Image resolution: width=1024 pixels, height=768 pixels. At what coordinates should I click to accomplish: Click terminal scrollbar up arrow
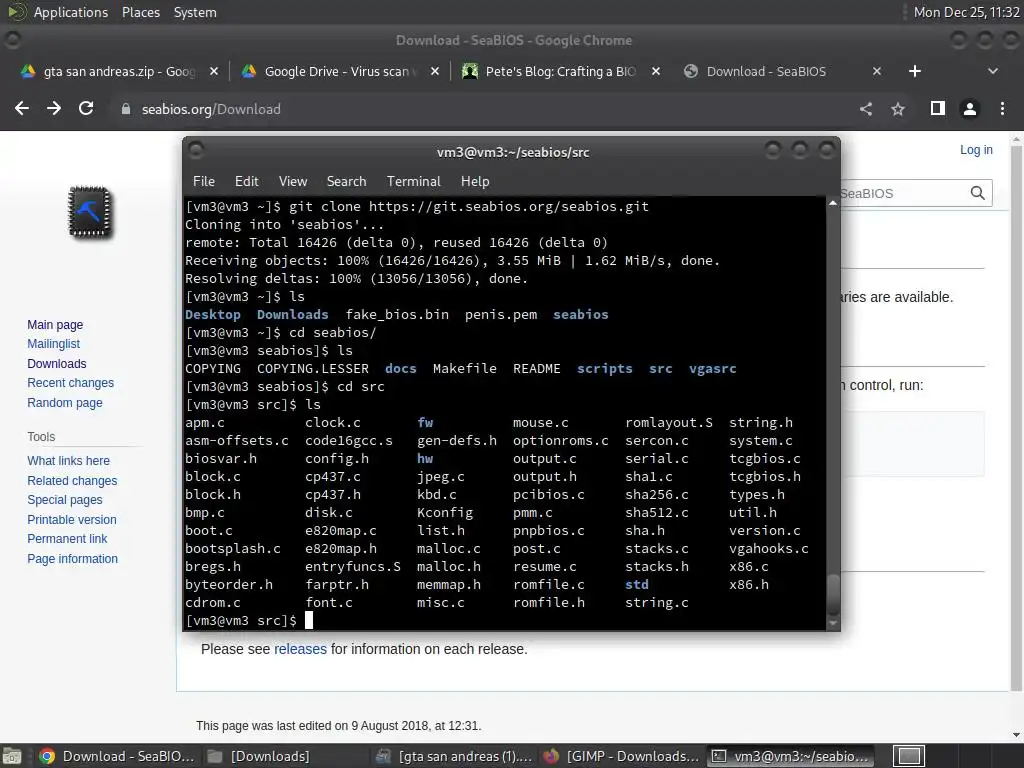click(833, 203)
